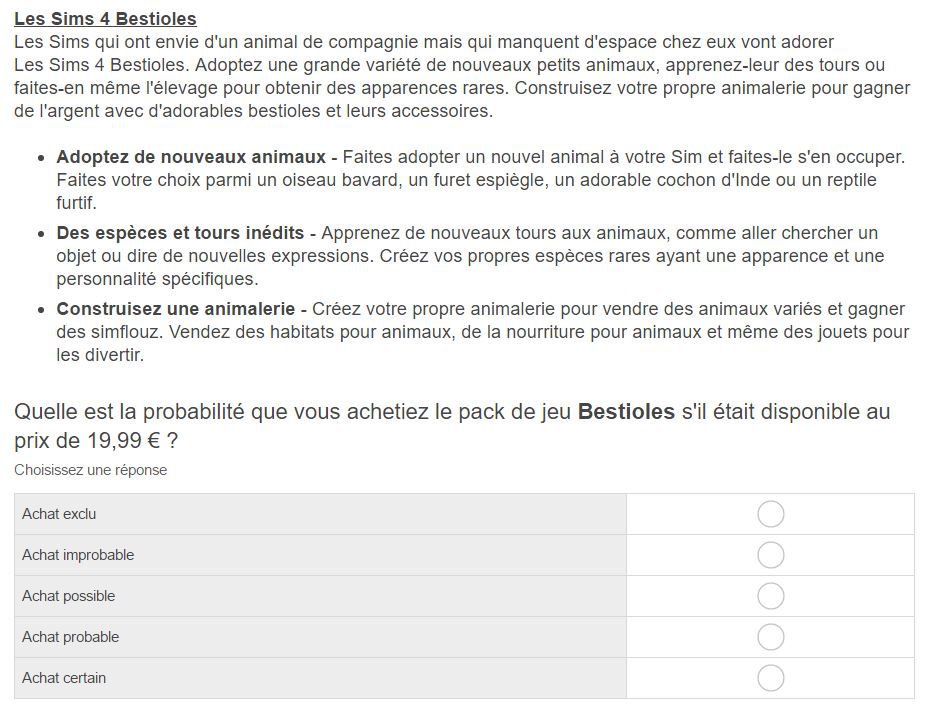Screen dimensions: 925x715
Task: Select the "Achat exclu" radio button
Action: point(770,514)
